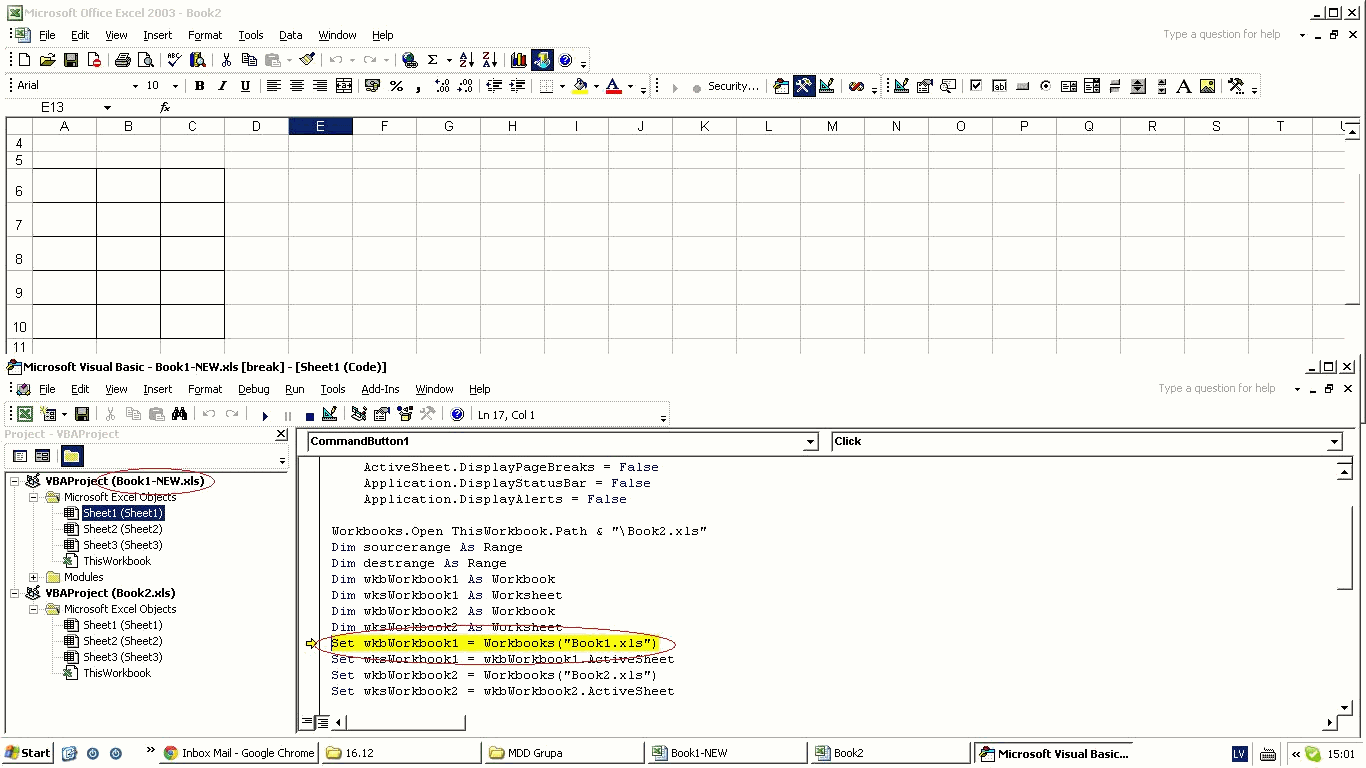Click View Microsoft Excel icon in VBA toolbar
The width and height of the screenshot is (1366, 768).
25,414
